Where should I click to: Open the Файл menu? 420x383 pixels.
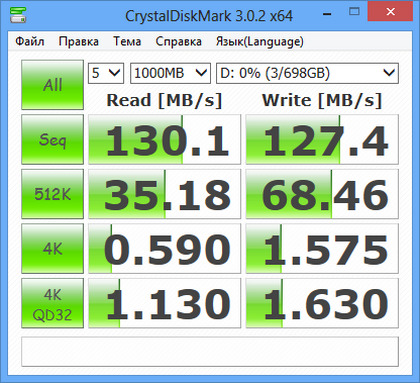click(x=30, y=42)
